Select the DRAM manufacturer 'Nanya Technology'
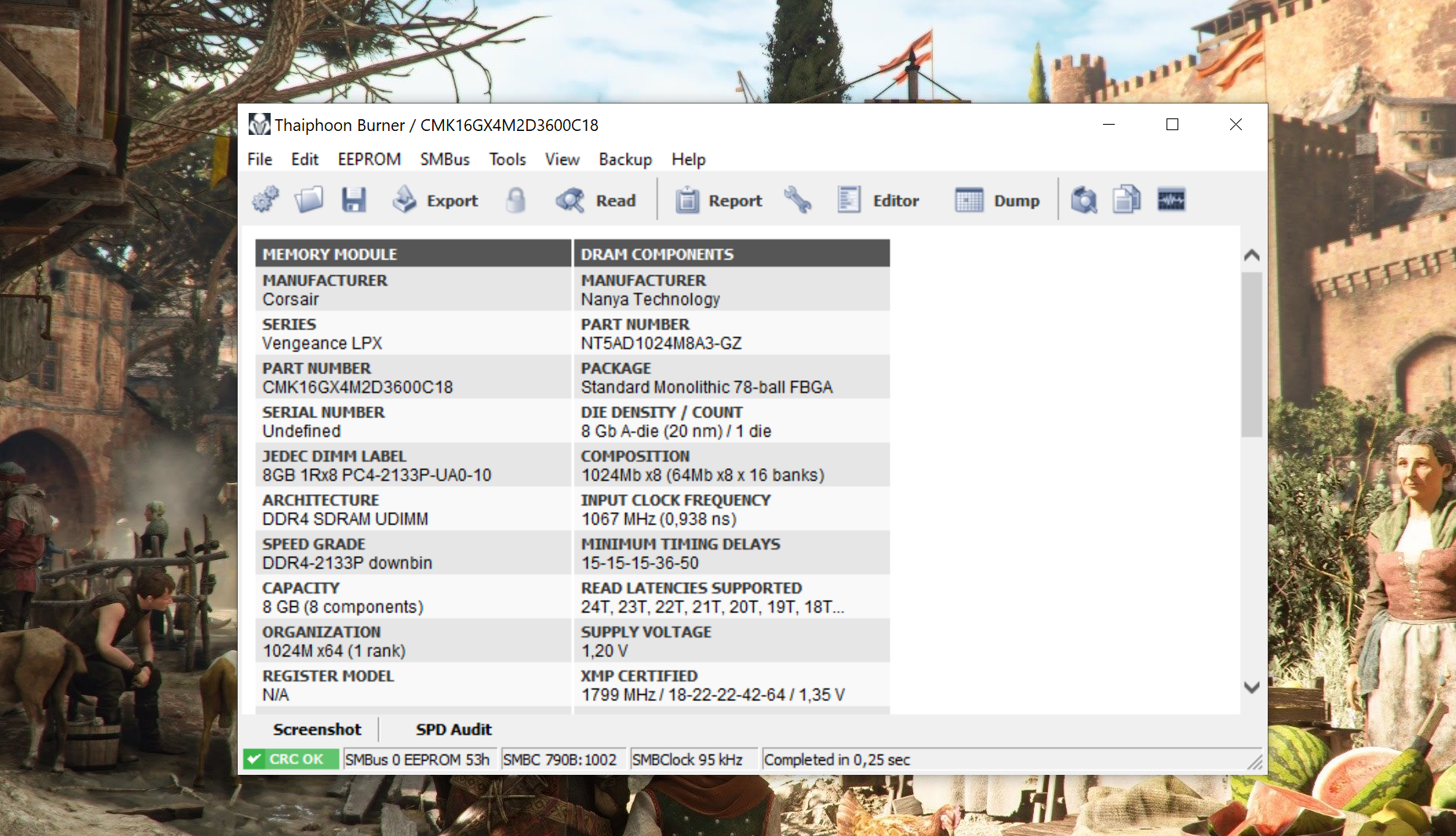 [650, 300]
